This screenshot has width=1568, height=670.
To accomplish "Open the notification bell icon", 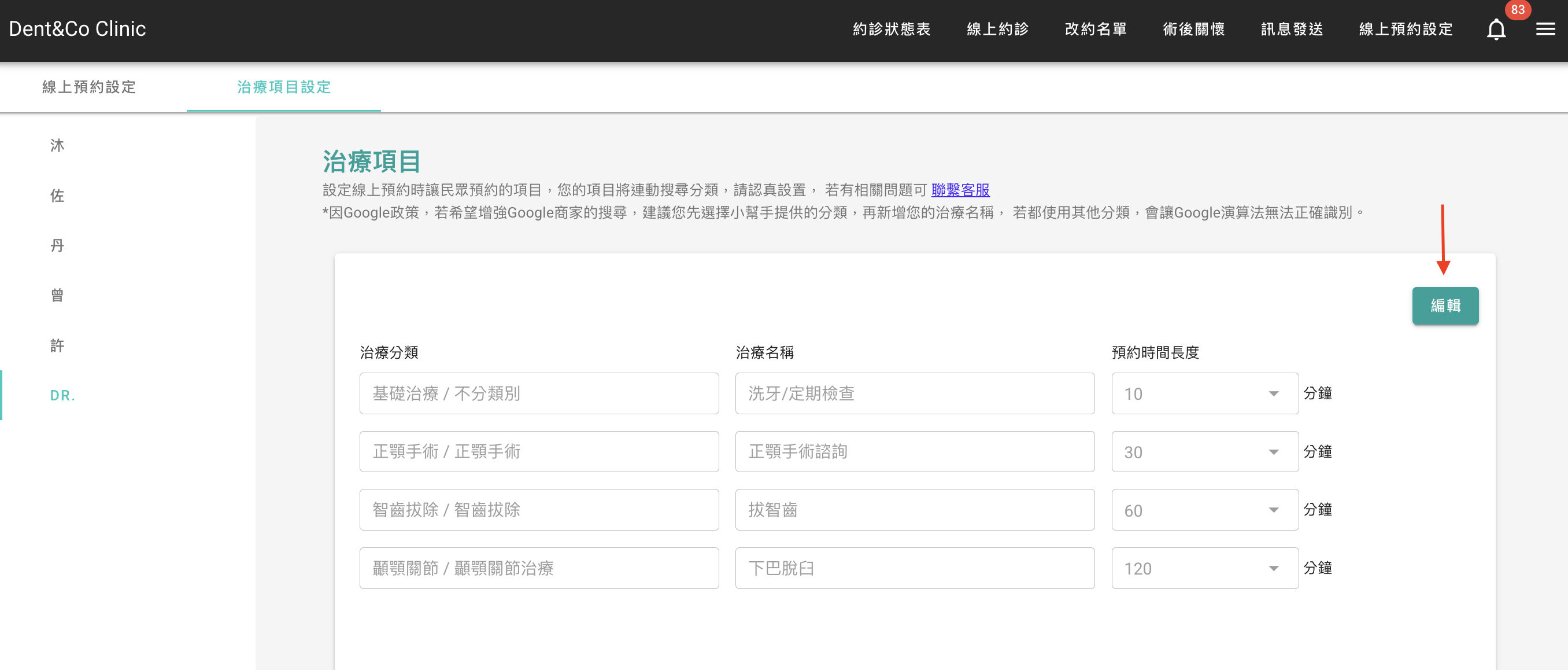I will [1496, 28].
